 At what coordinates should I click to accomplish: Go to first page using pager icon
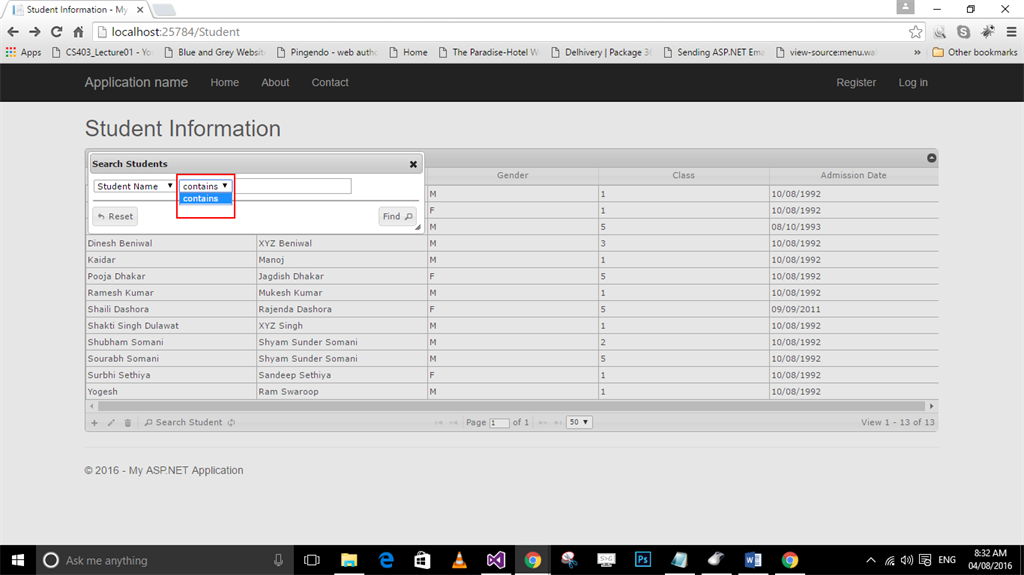[439, 423]
